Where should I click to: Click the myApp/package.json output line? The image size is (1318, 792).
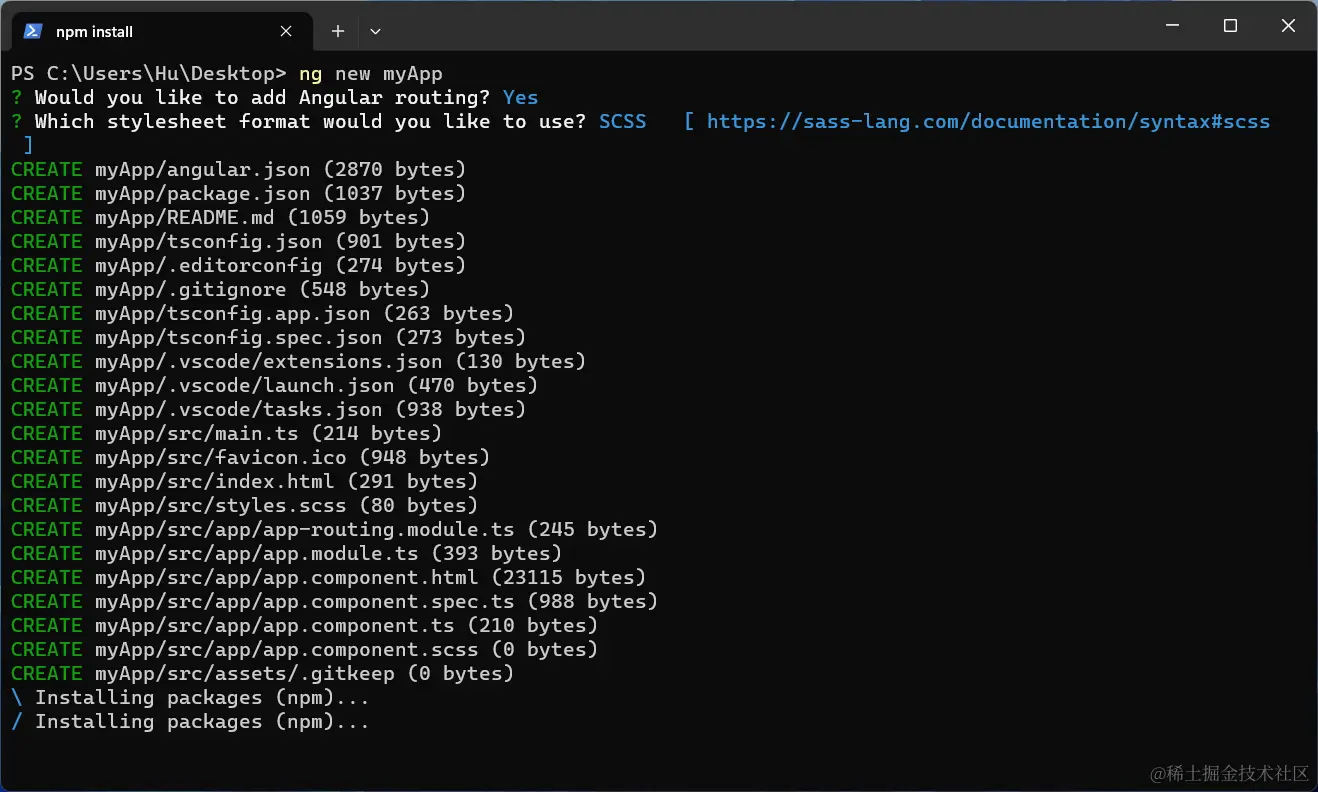pyautogui.click(x=238, y=194)
